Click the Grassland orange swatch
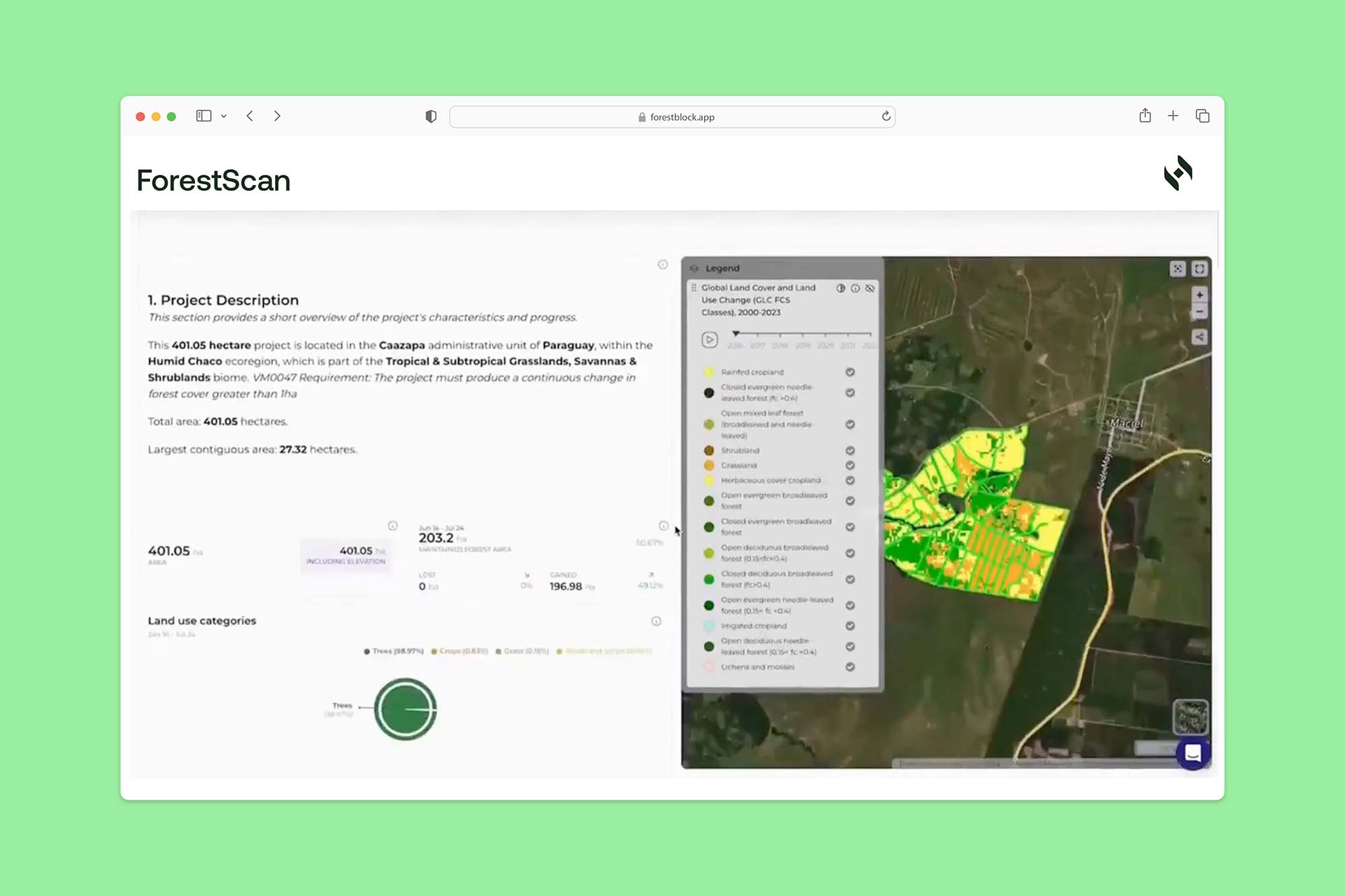1345x896 pixels. coord(709,465)
